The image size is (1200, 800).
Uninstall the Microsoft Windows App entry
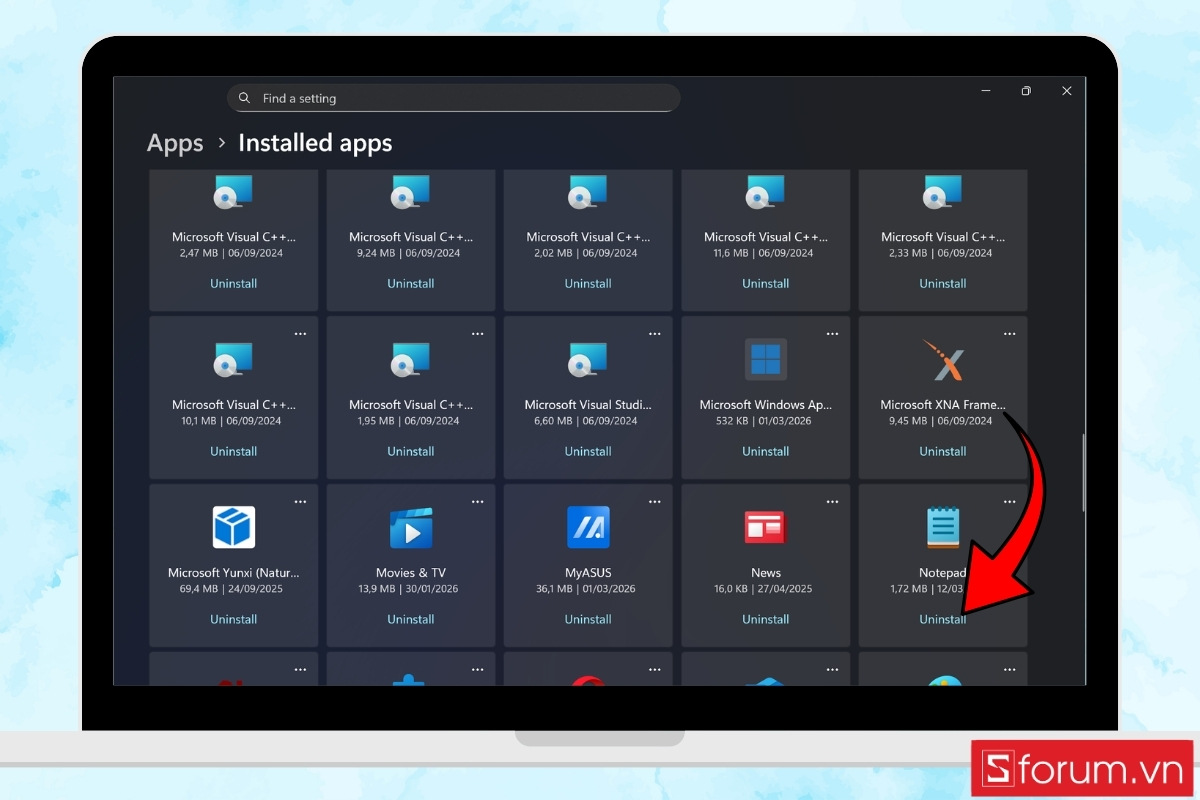766,452
